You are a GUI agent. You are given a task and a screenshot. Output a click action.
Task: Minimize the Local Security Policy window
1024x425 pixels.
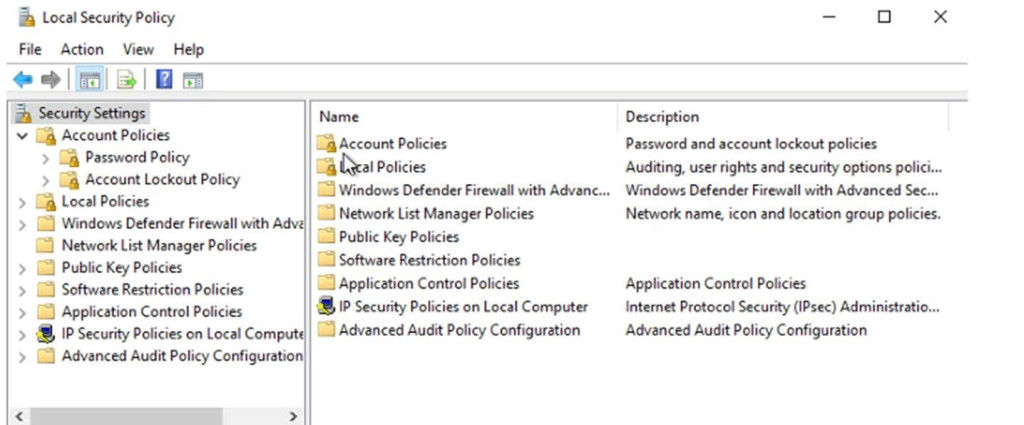[x=829, y=17]
